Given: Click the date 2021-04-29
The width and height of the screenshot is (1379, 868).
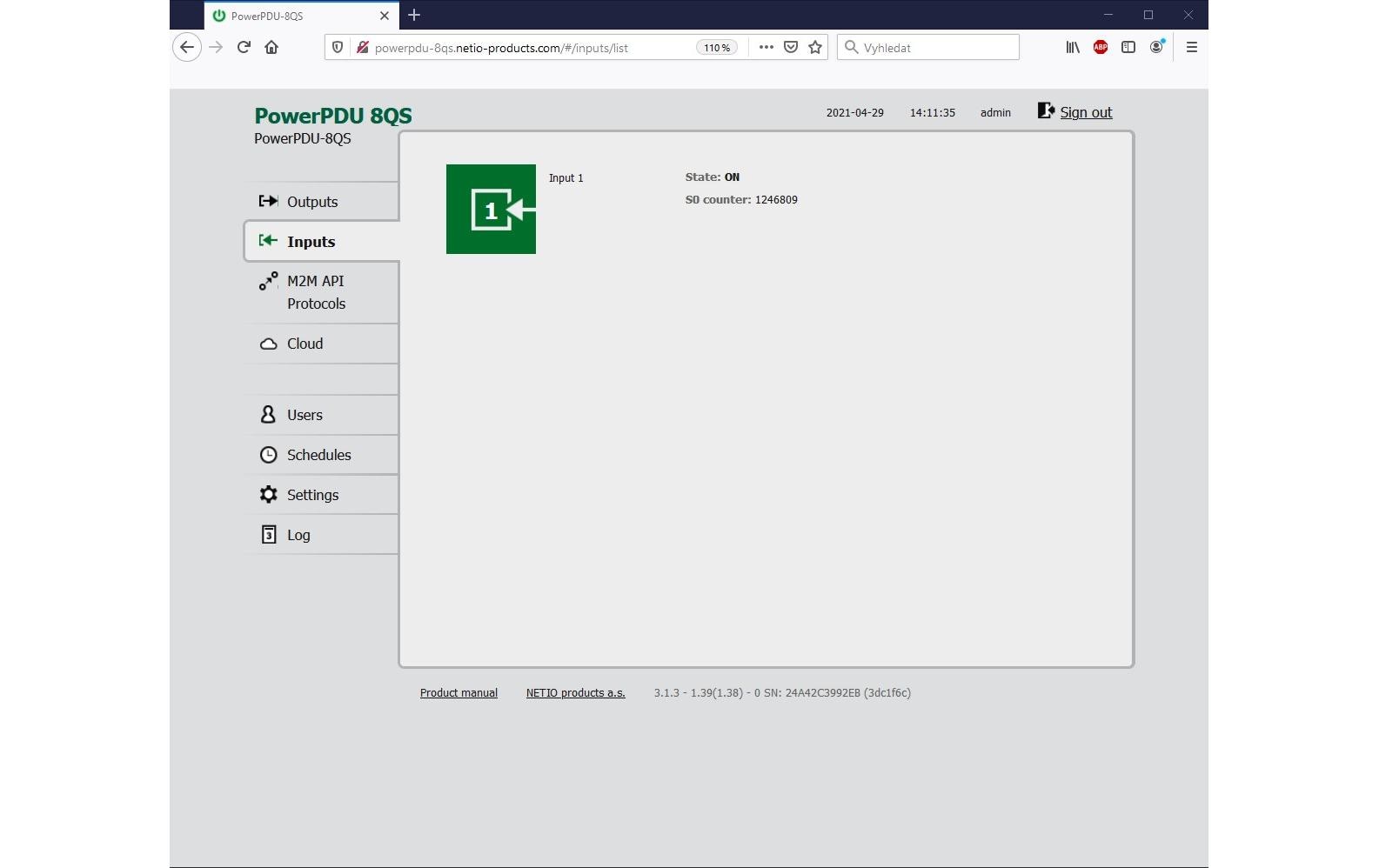Looking at the screenshot, I should 855,113.
